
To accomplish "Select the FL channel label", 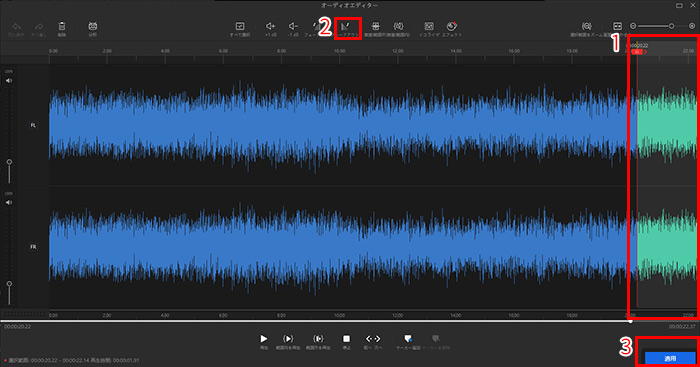I will [33, 125].
